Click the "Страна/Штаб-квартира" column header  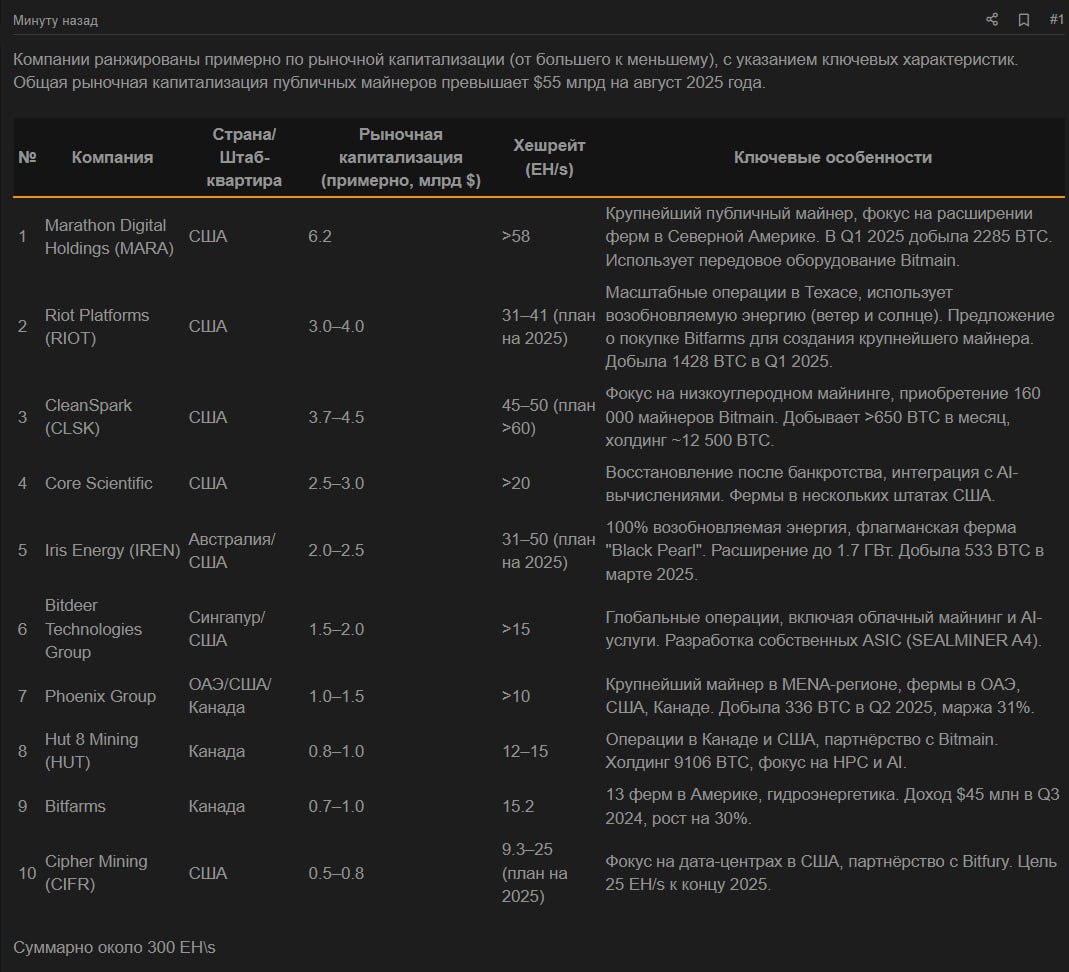coord(244,157)
